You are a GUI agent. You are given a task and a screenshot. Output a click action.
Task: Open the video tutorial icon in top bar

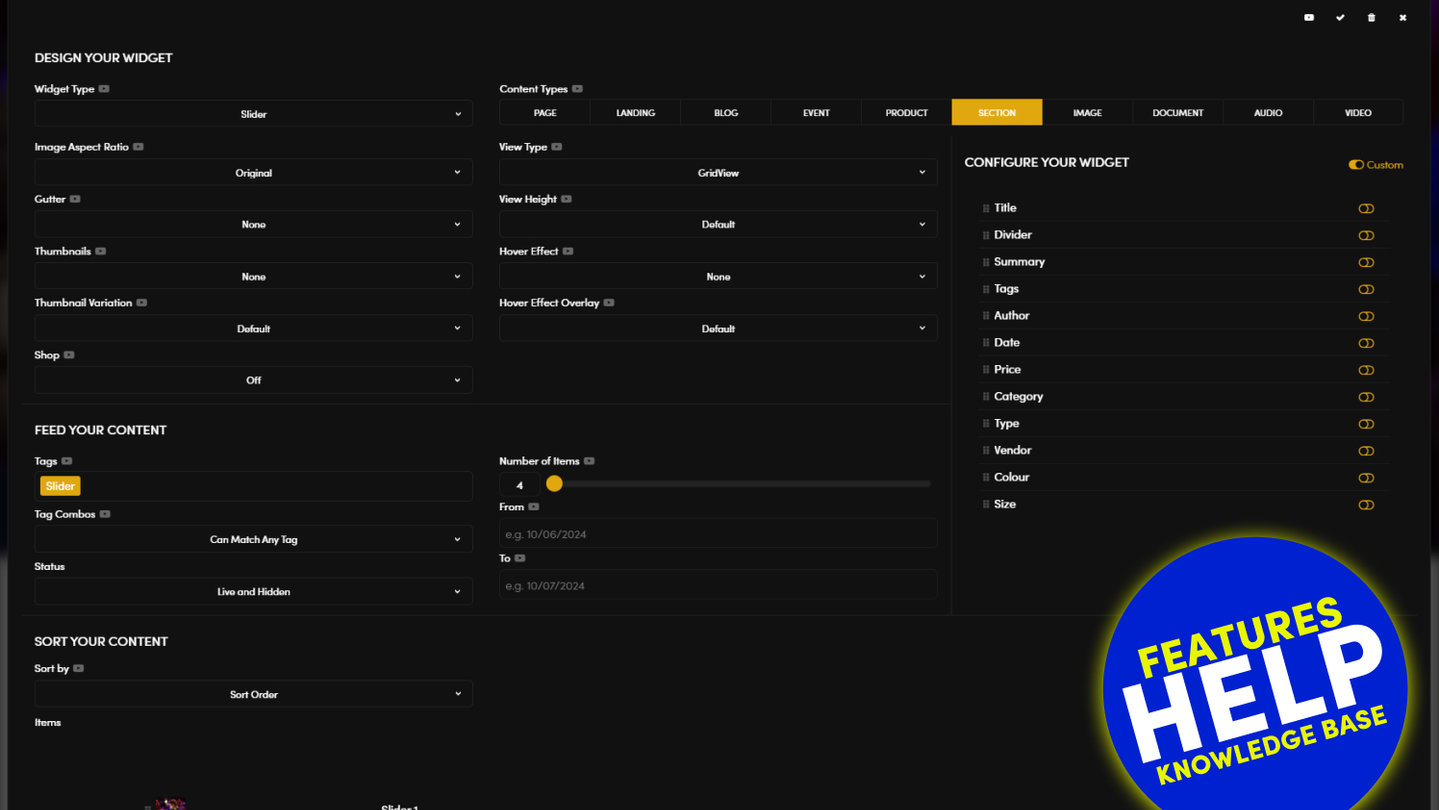point(1309,18)
